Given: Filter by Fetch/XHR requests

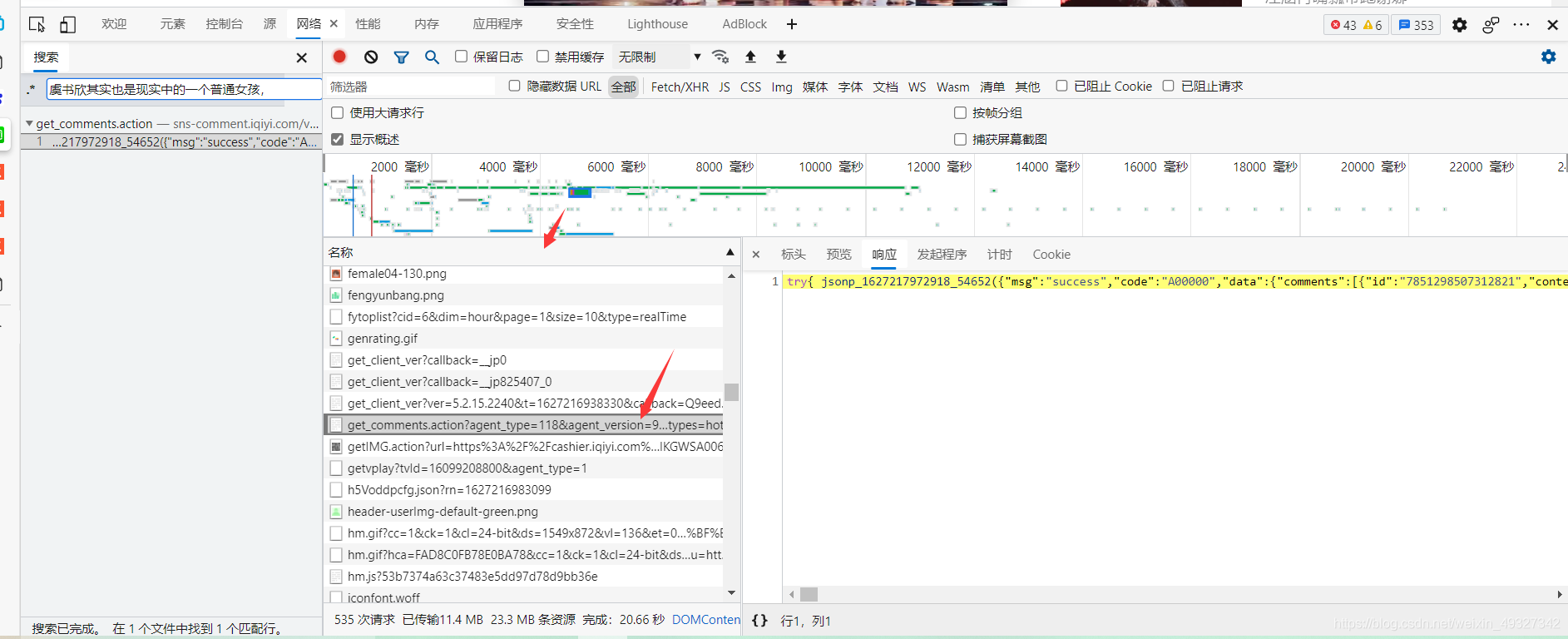Looking at the screenshot, I should (x=680, y=87).
